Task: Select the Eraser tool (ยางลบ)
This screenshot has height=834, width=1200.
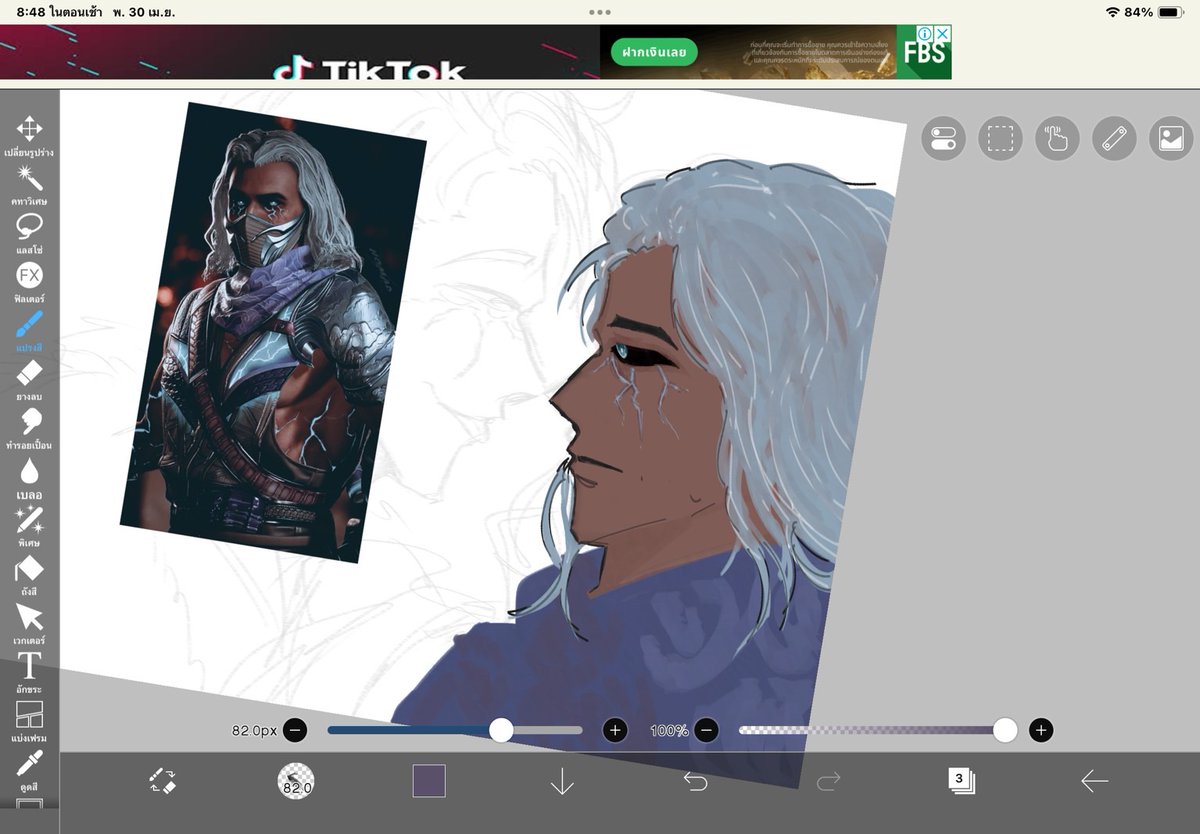Action: [x=29, y=379]
